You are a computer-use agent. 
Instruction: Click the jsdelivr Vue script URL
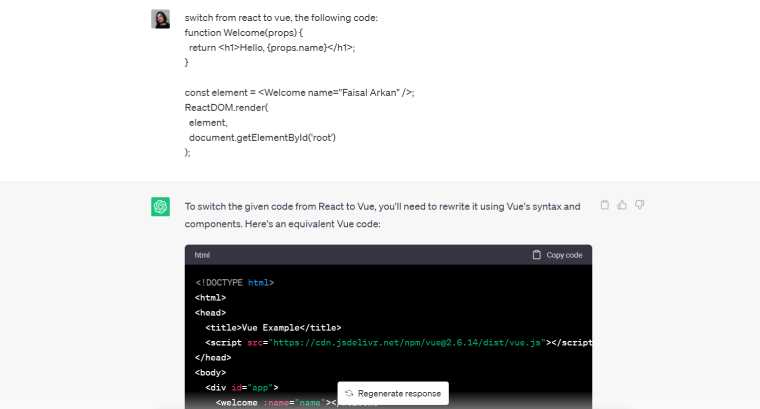pyautogui.click(x=407, y=343)
